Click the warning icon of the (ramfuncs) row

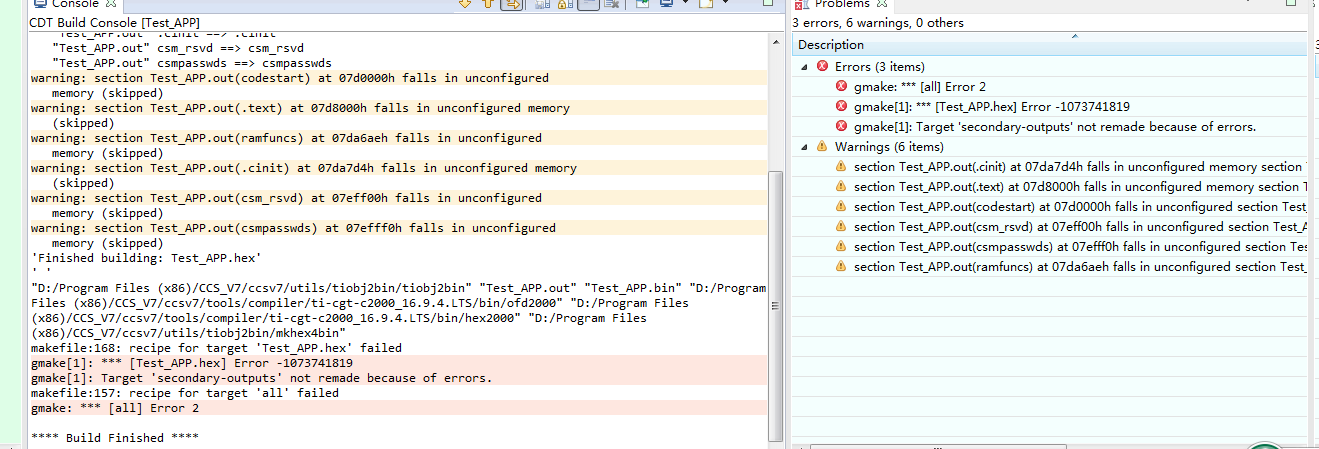pos(841,267)
